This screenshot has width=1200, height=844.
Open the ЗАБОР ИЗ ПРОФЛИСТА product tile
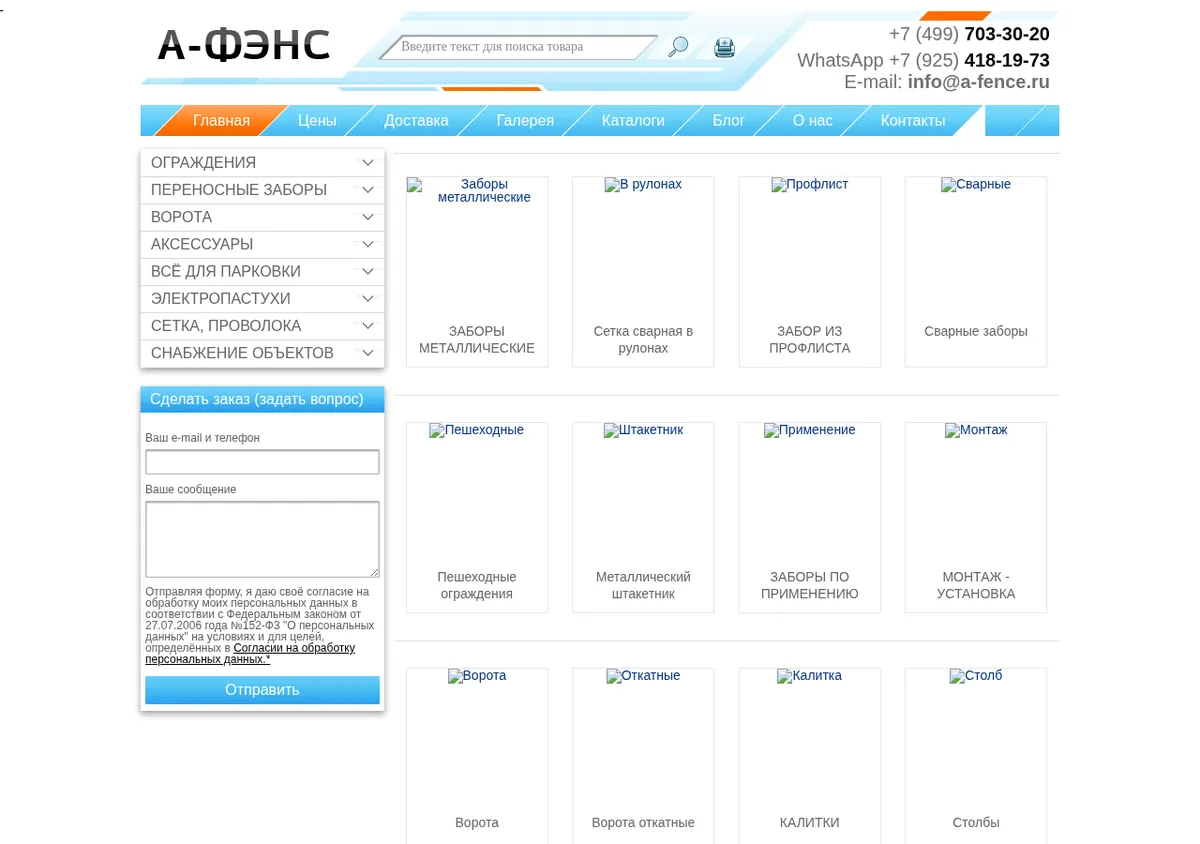coord(810,272)
